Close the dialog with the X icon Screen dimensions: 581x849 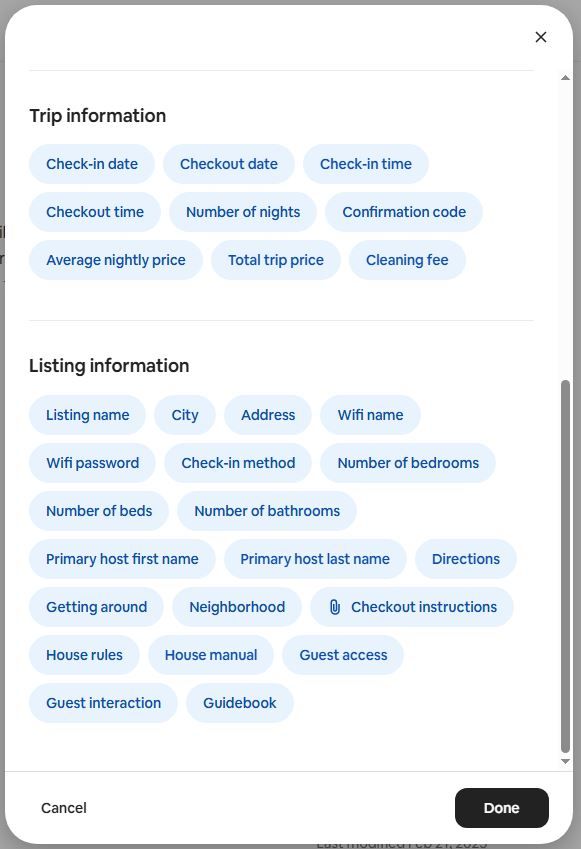coord(540,37)
